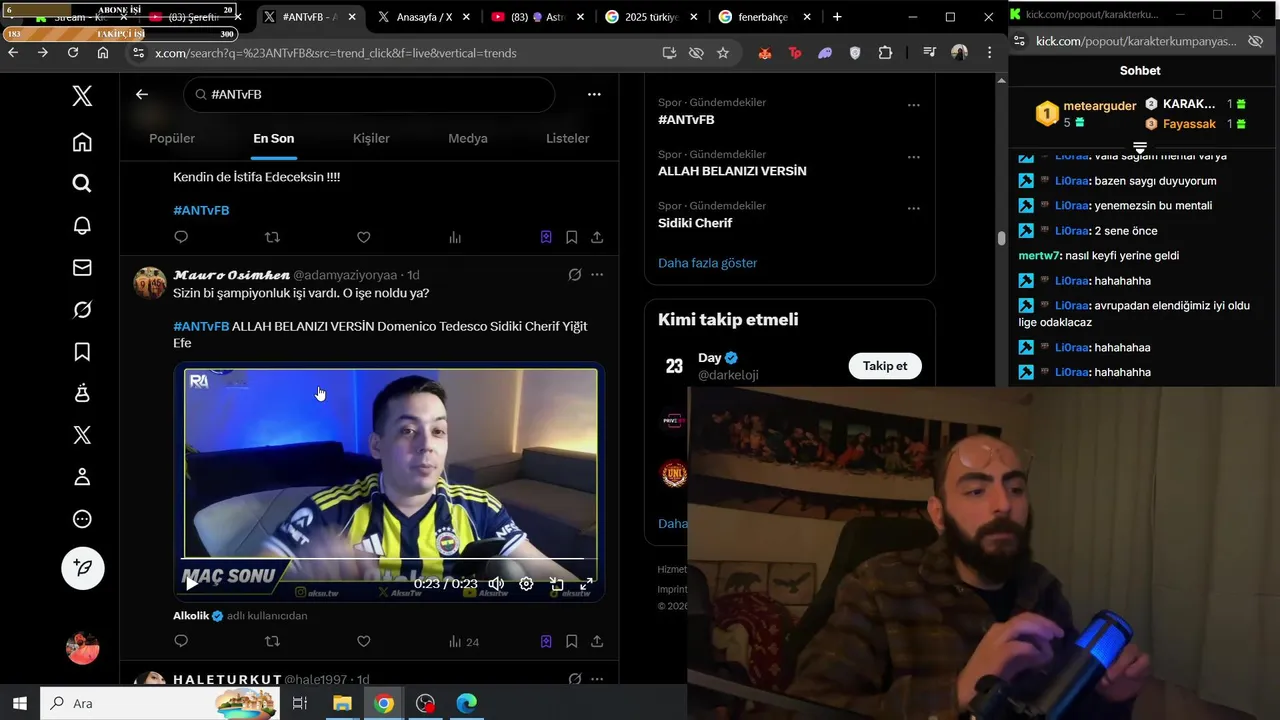Screen dimensions: 1280x720
Task: Repost Mauro Osimhen's post
Action: coord(272,641)
